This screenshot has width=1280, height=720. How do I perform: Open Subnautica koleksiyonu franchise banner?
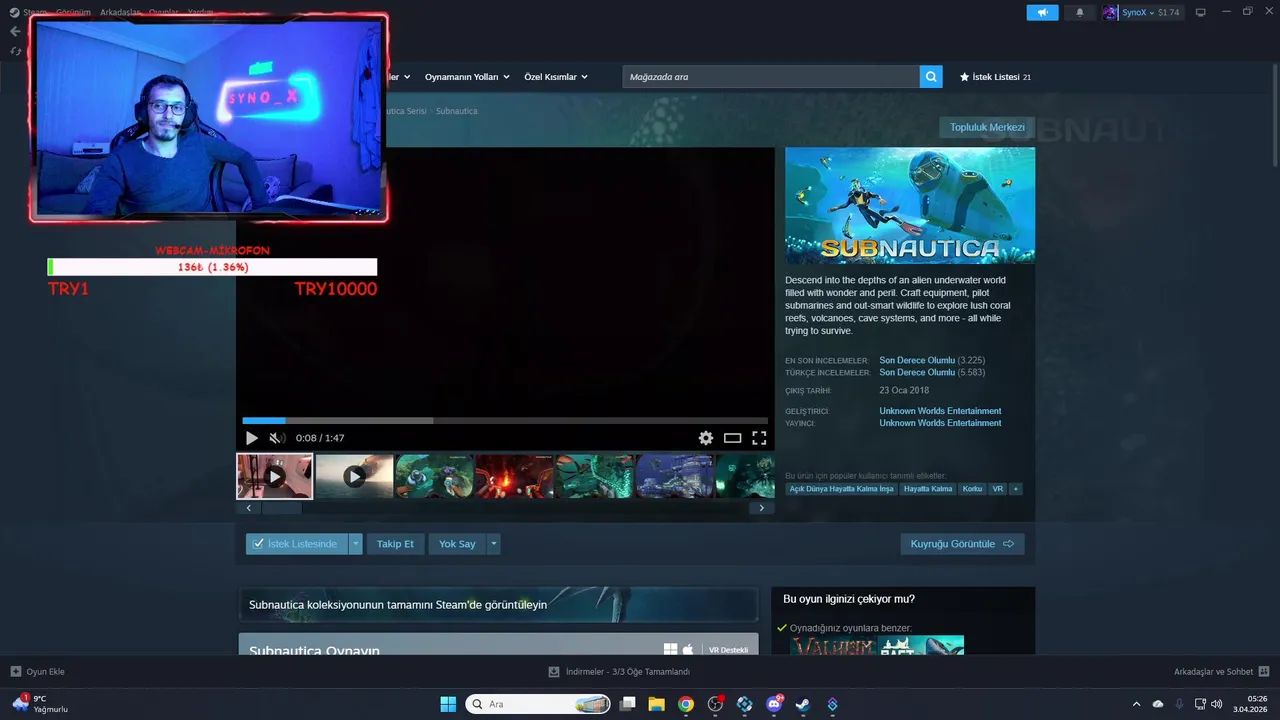pyautogui.click(x=498, y=604)
